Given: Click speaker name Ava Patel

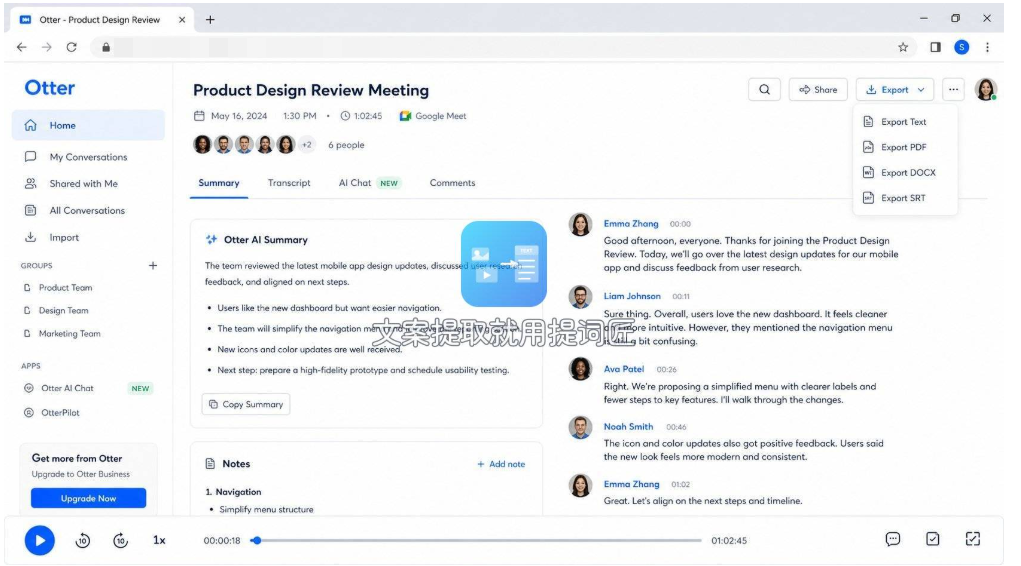Looking at the screenshot, I should pyautogui.click(x=623, y=369).
